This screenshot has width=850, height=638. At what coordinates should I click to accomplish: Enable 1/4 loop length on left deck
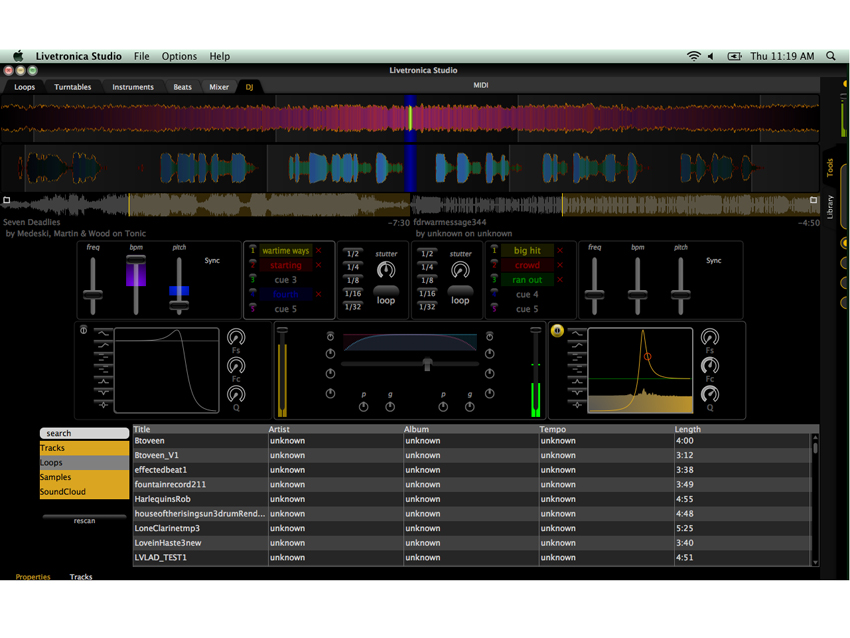(353, 267)
